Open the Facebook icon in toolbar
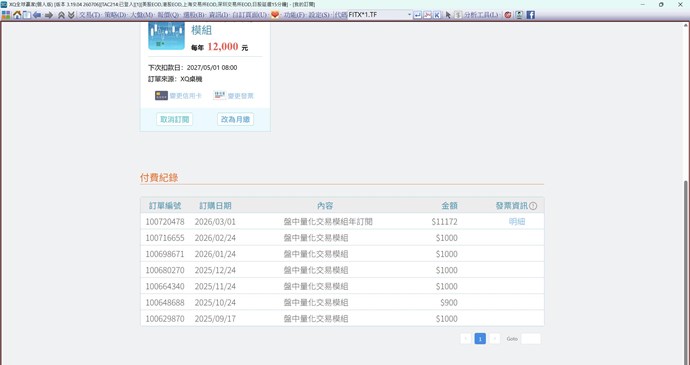The height and width of the screenshot is (365, 690). click(531, 15)
